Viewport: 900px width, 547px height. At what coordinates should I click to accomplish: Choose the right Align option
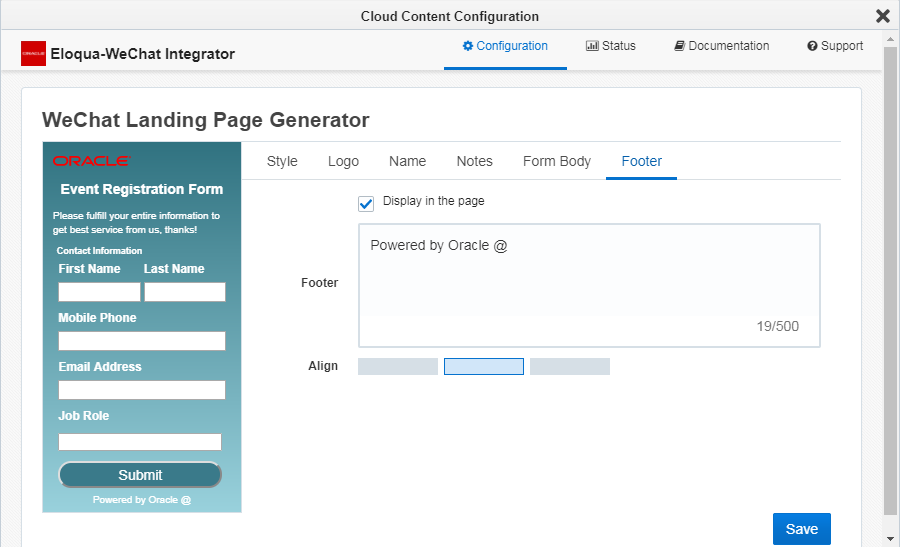[570, 366]
